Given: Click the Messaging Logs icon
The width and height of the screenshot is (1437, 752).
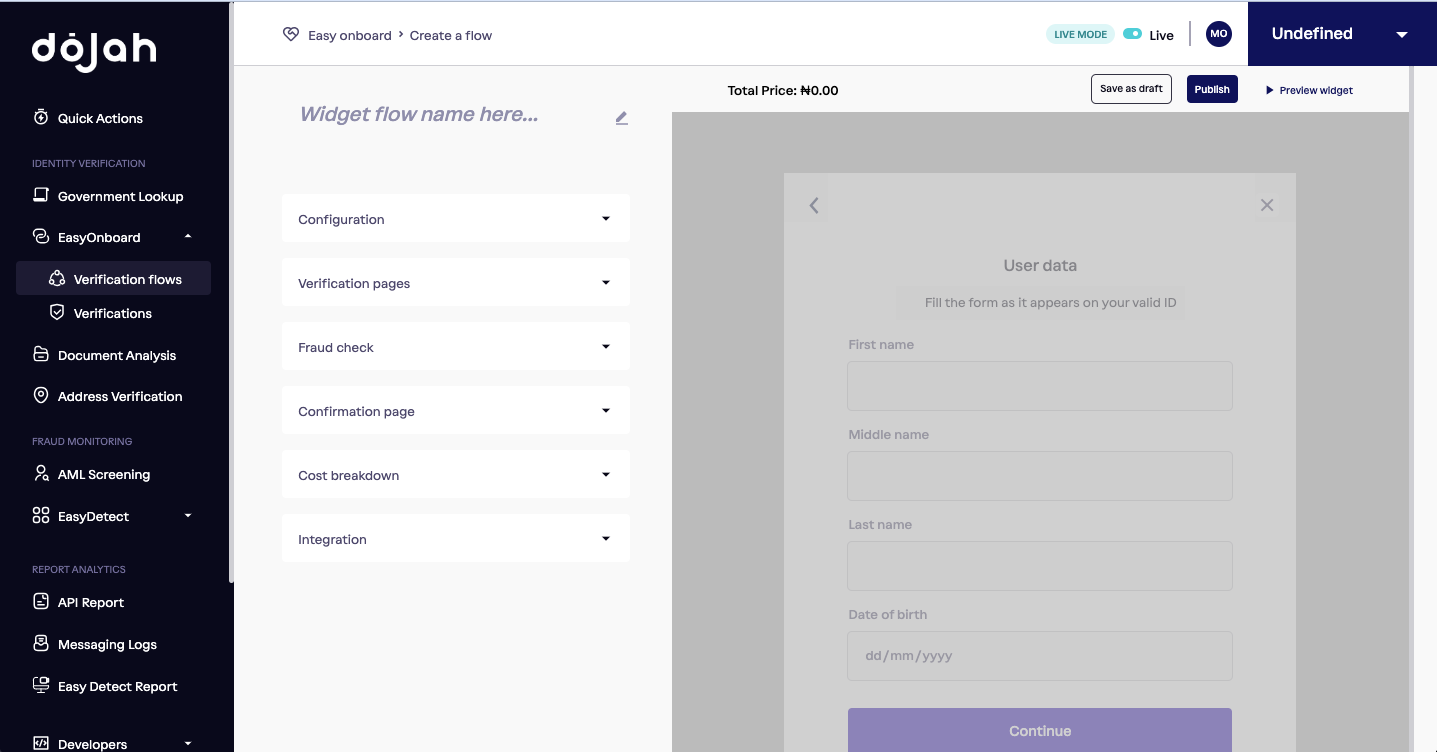Looking at the screenshot, I should (x=41, y=644).
